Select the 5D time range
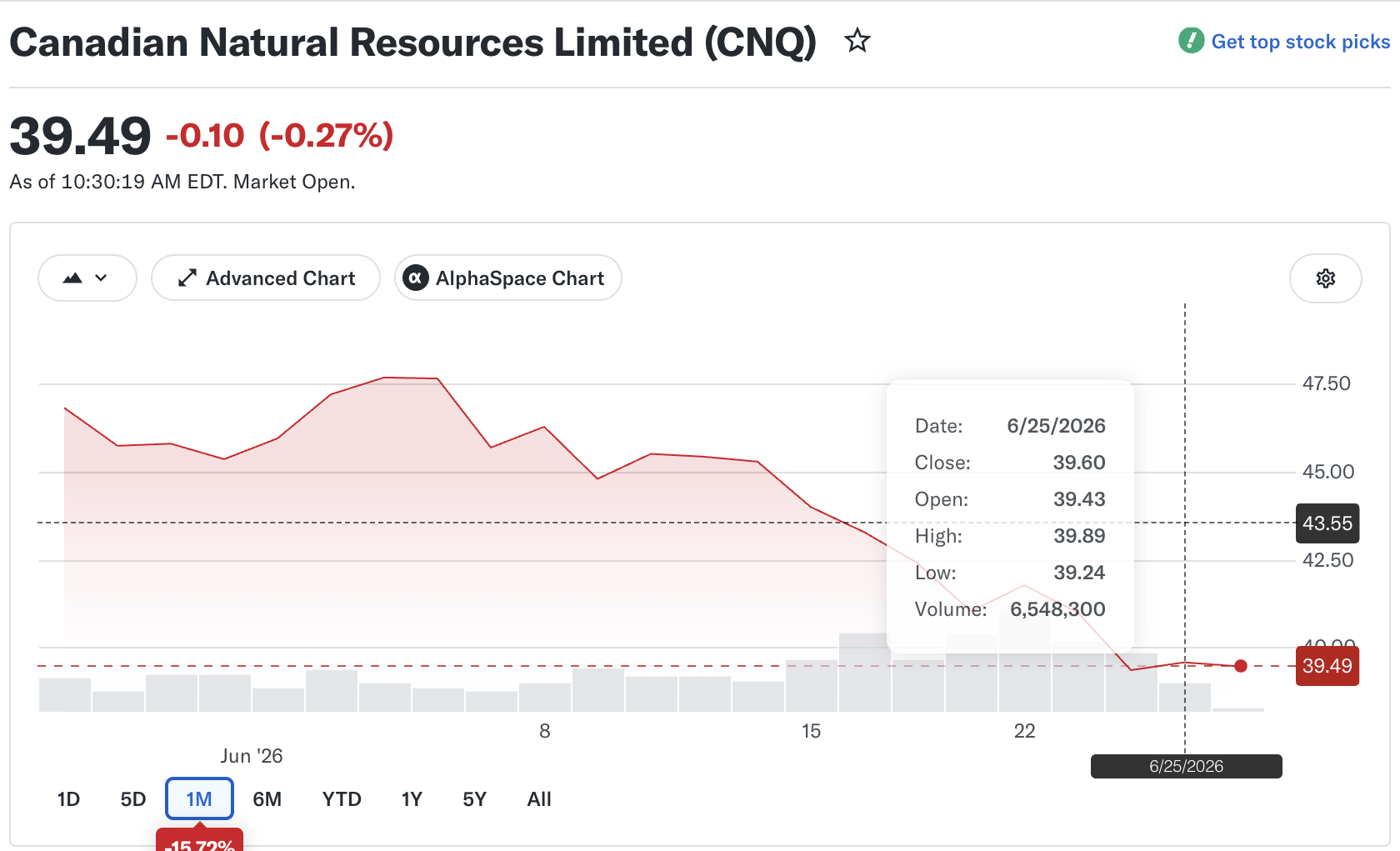Screen dimensions: 1400x851 [x=133, y=799]
